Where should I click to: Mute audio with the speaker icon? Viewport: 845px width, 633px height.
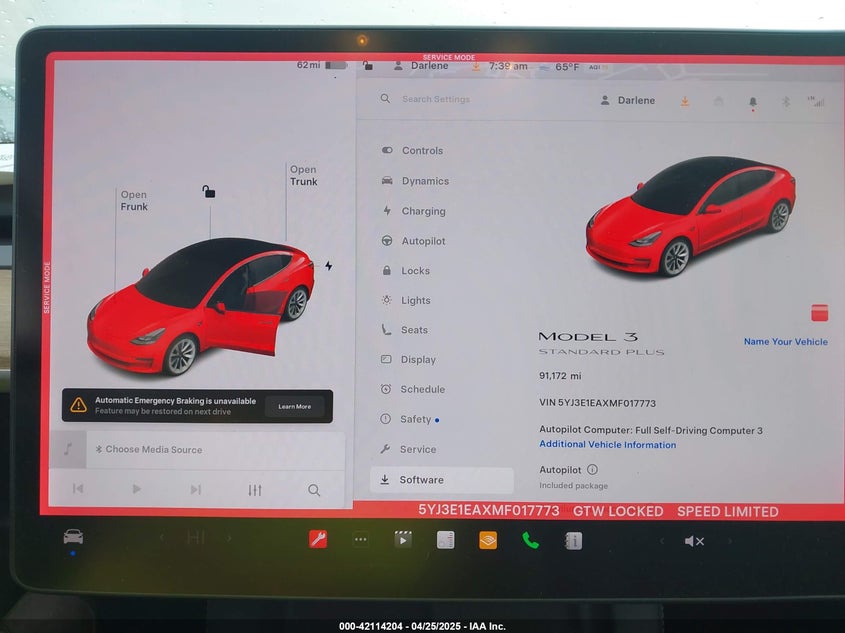(695, 541)
